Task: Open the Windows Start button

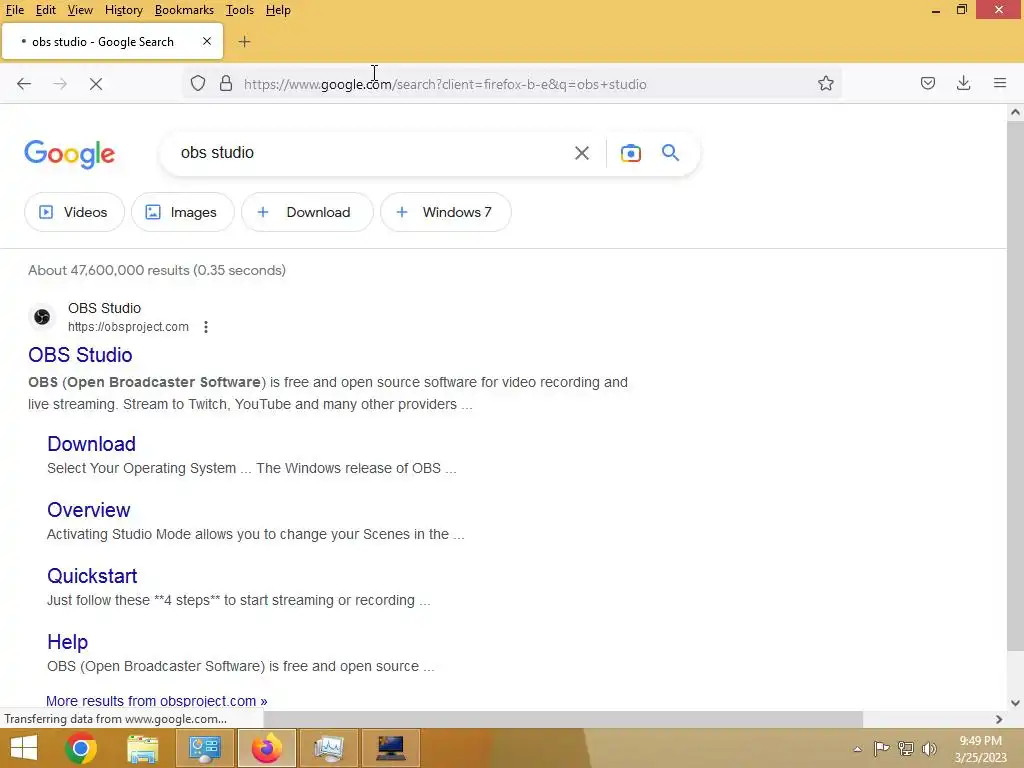Action: pyautogui.click(x=24, y=748)
